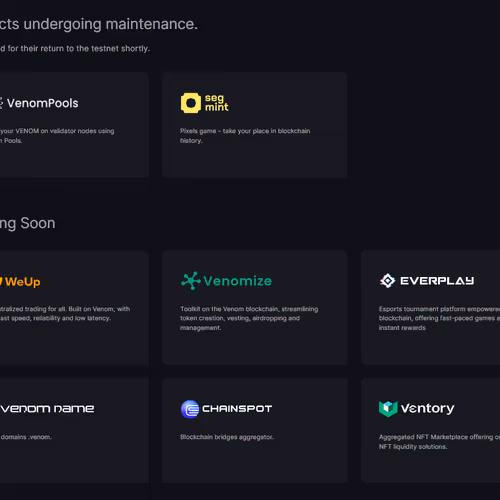500x500 pixels.
Task: Click the Venomize title text
Action: click(238, 281)
